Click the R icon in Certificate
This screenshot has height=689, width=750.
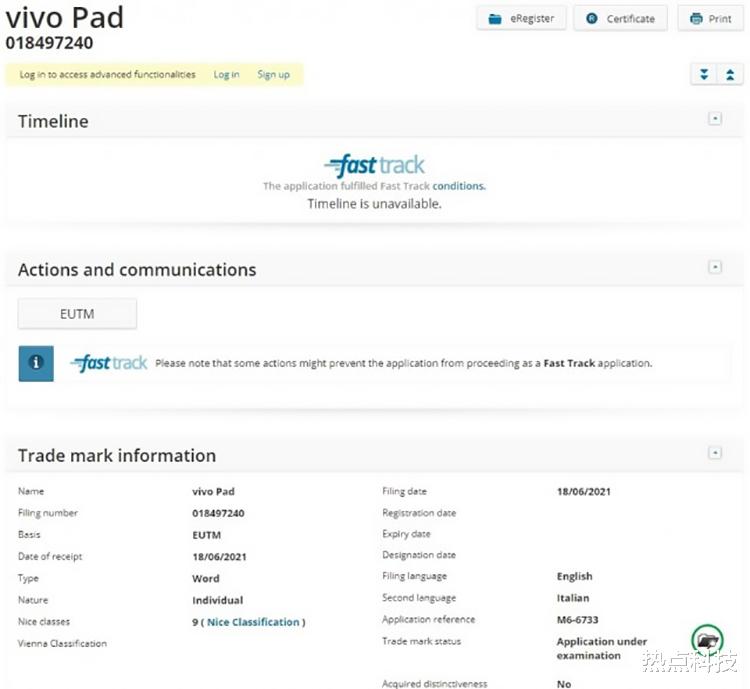592,19
